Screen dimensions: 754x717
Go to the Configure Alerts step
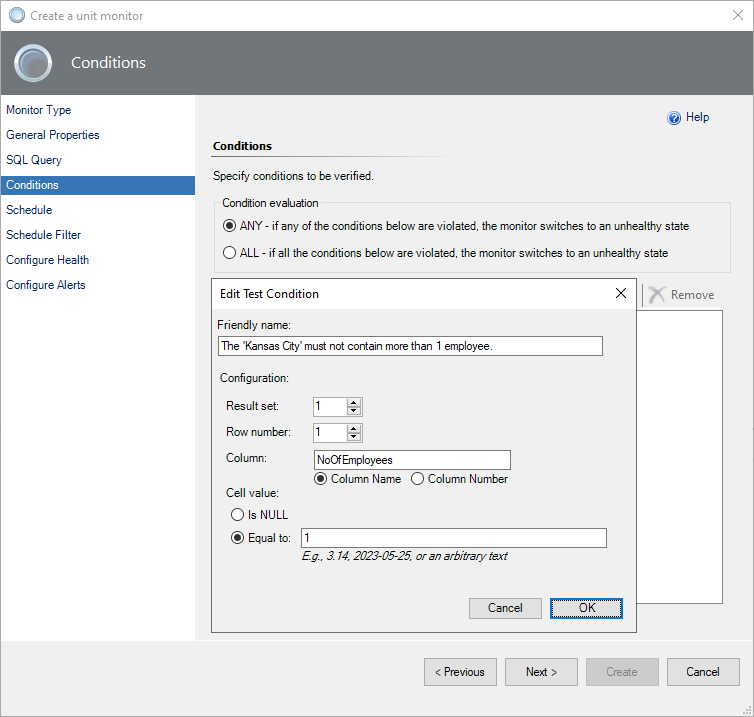pos(46,285)
